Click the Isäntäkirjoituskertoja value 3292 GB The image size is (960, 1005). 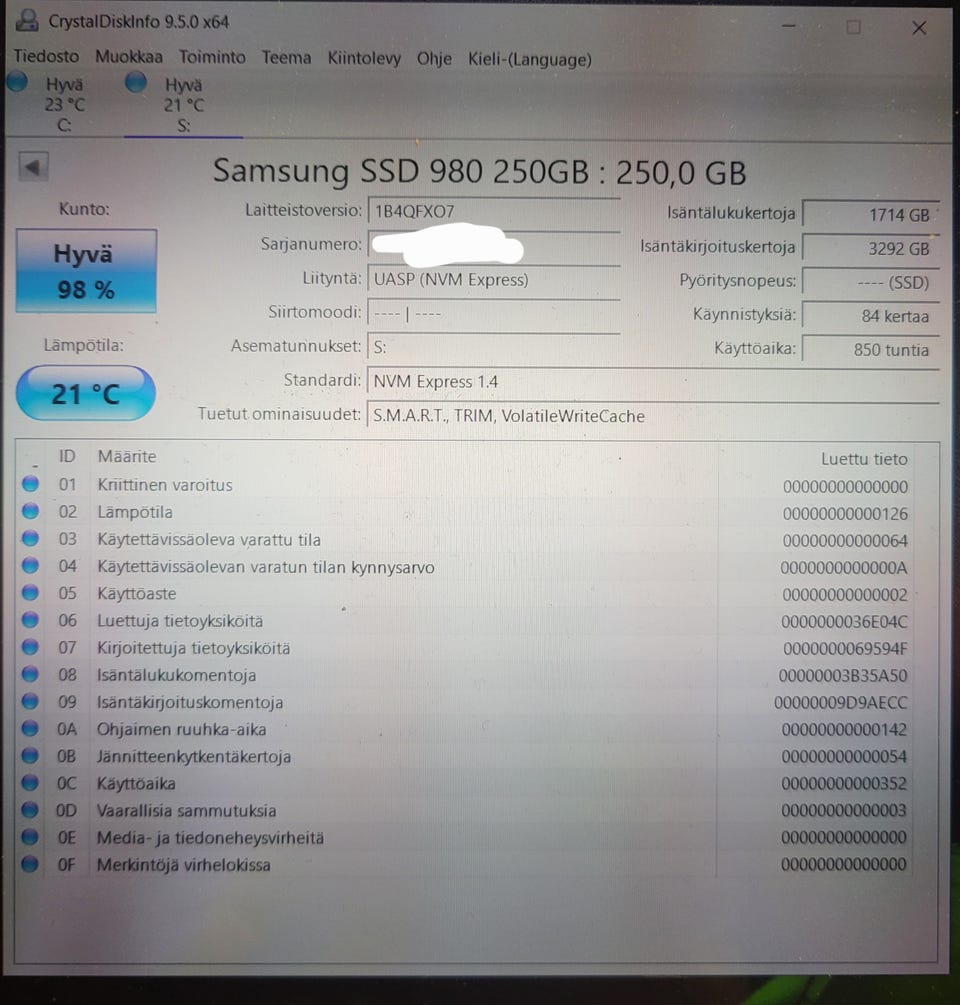tap(871, 249)
